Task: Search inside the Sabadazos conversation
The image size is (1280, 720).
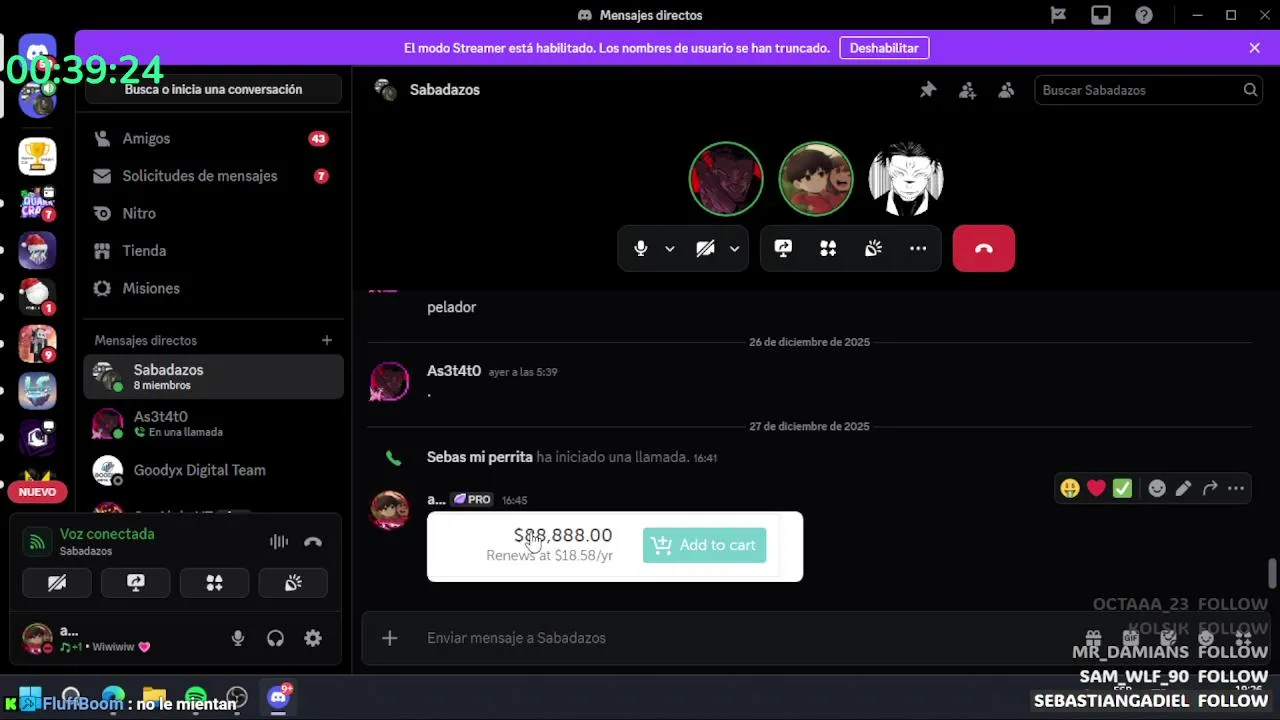Action: (1148, 90)
